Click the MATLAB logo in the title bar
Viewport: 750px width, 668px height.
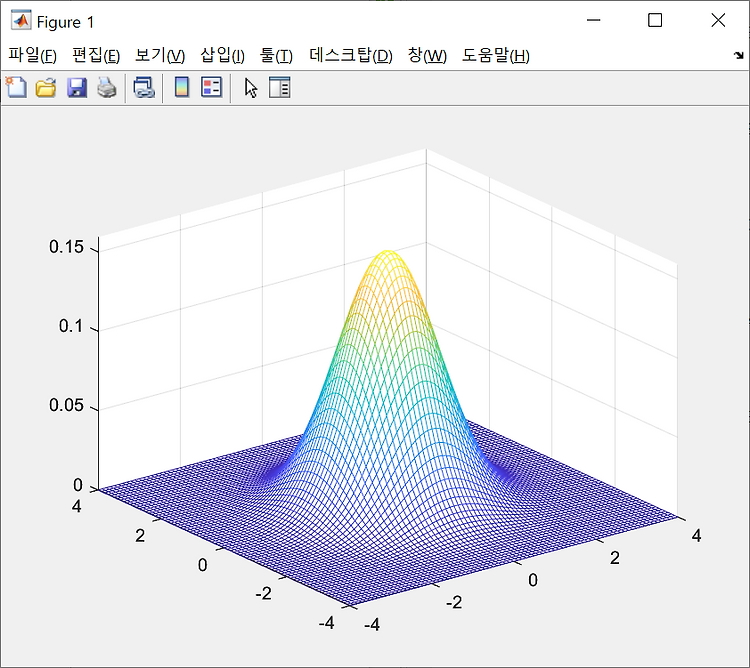click(21, 21)
